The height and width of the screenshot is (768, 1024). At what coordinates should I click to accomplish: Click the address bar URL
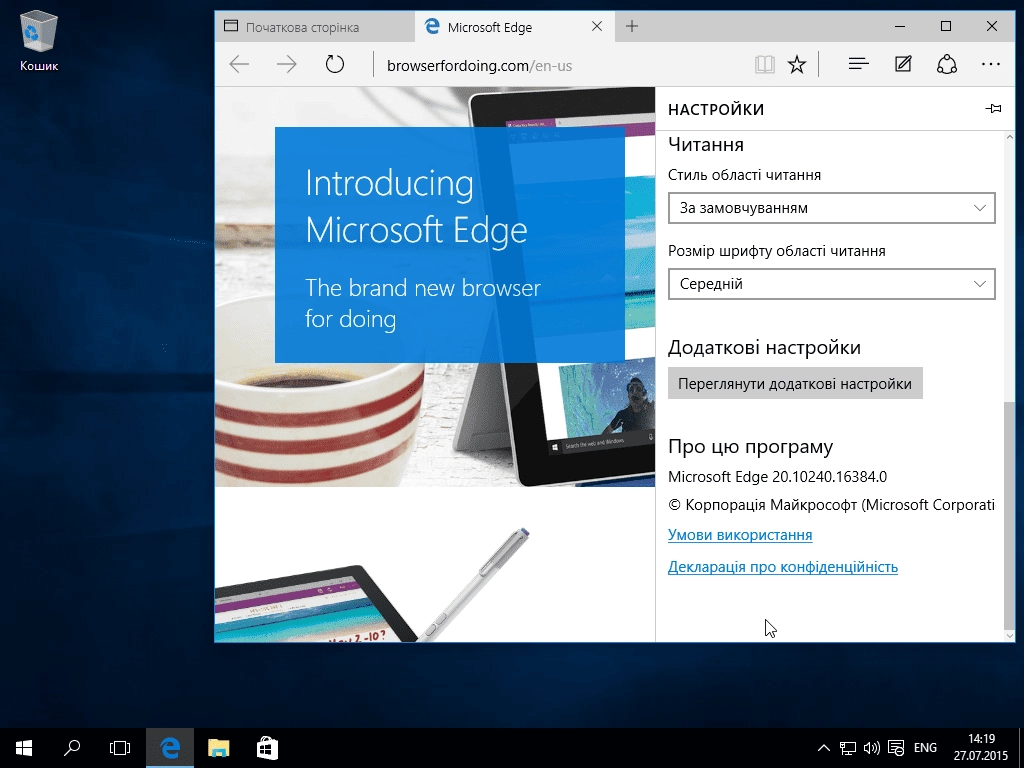point(479,65)
